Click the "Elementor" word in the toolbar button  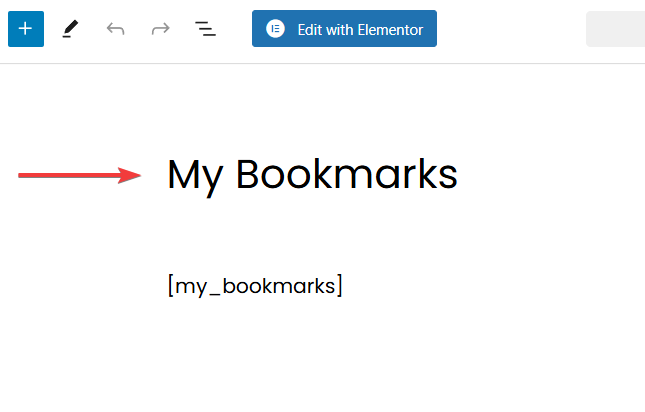(390, 30)
